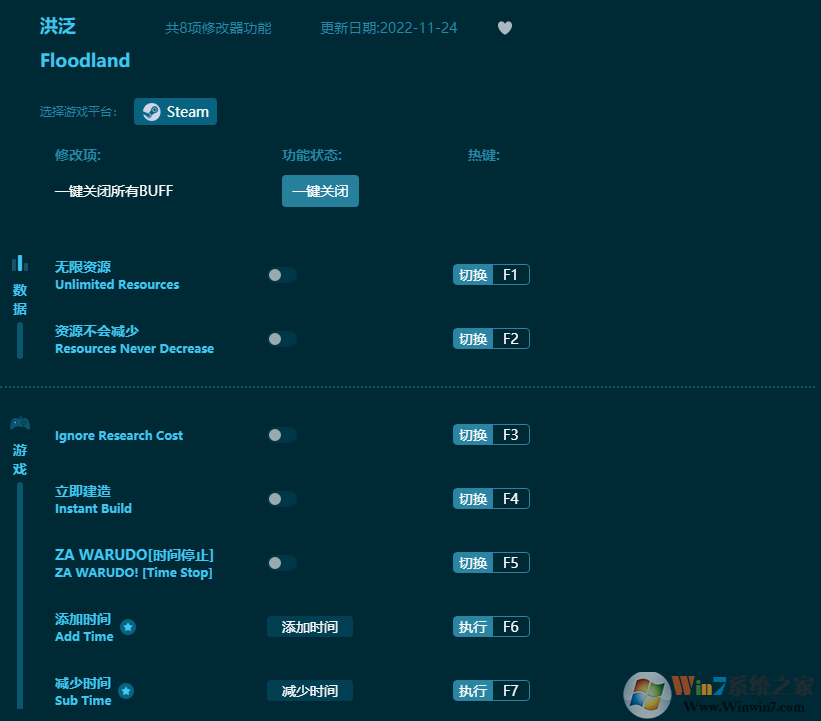Click the 添加时间 action button

coord(310,627)
